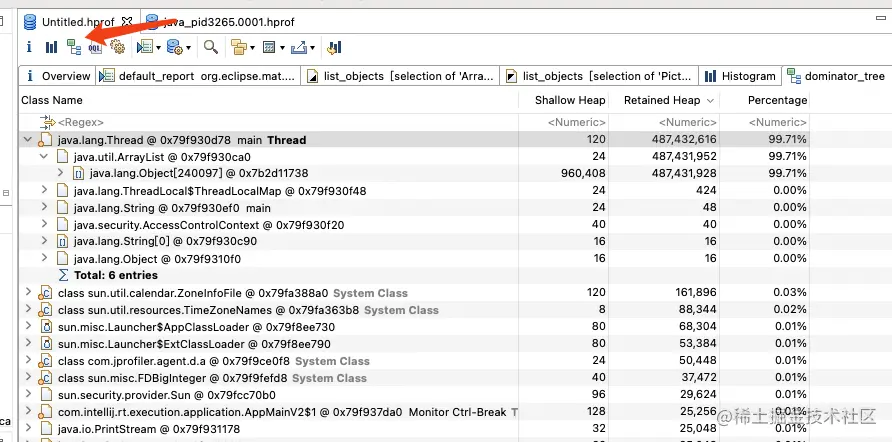Image resolution: width=892 pixels, height=442 pixels.
Task: Open list_objects selection of 'Pict...' tab
Action: pyautogui.click(x=600, y=76)
